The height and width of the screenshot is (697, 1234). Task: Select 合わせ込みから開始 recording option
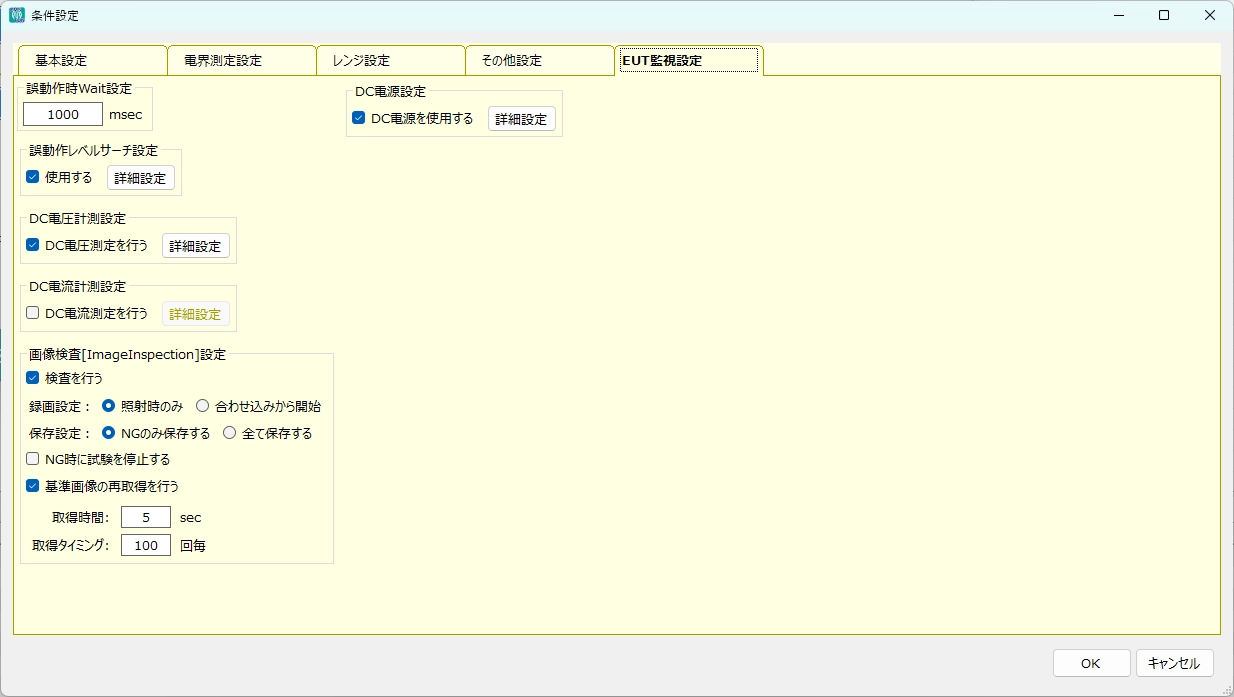[x=203, y=406]
